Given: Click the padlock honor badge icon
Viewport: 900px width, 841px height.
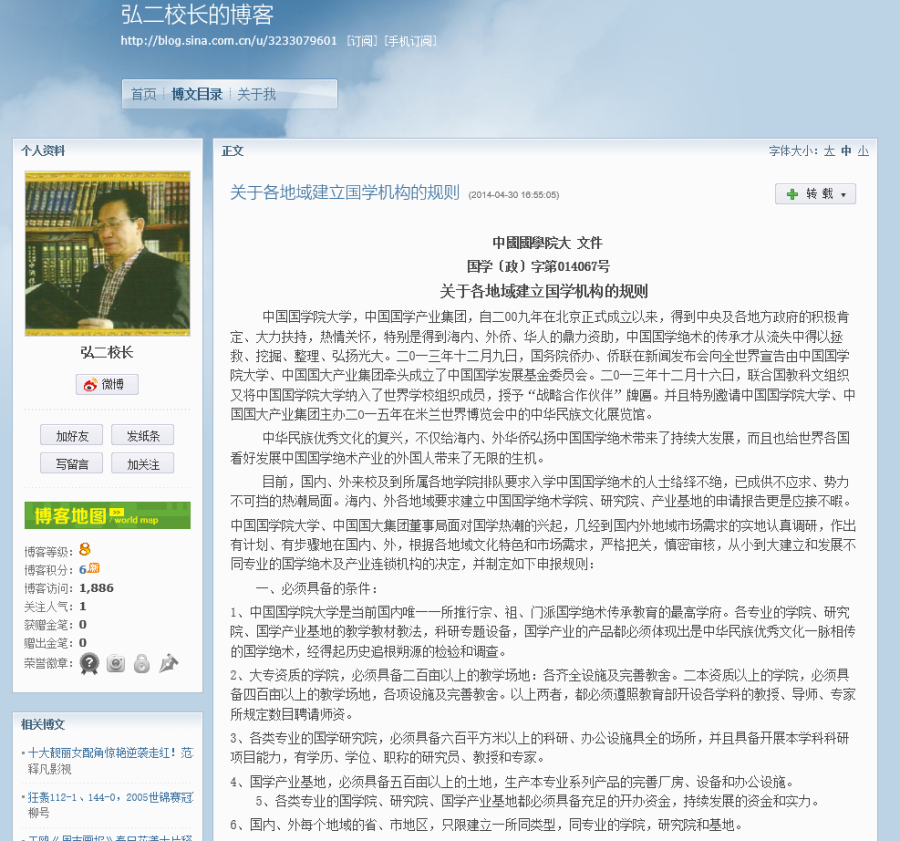Looking at the screenshot, I should pyautogui.click(x=142, y=662).
